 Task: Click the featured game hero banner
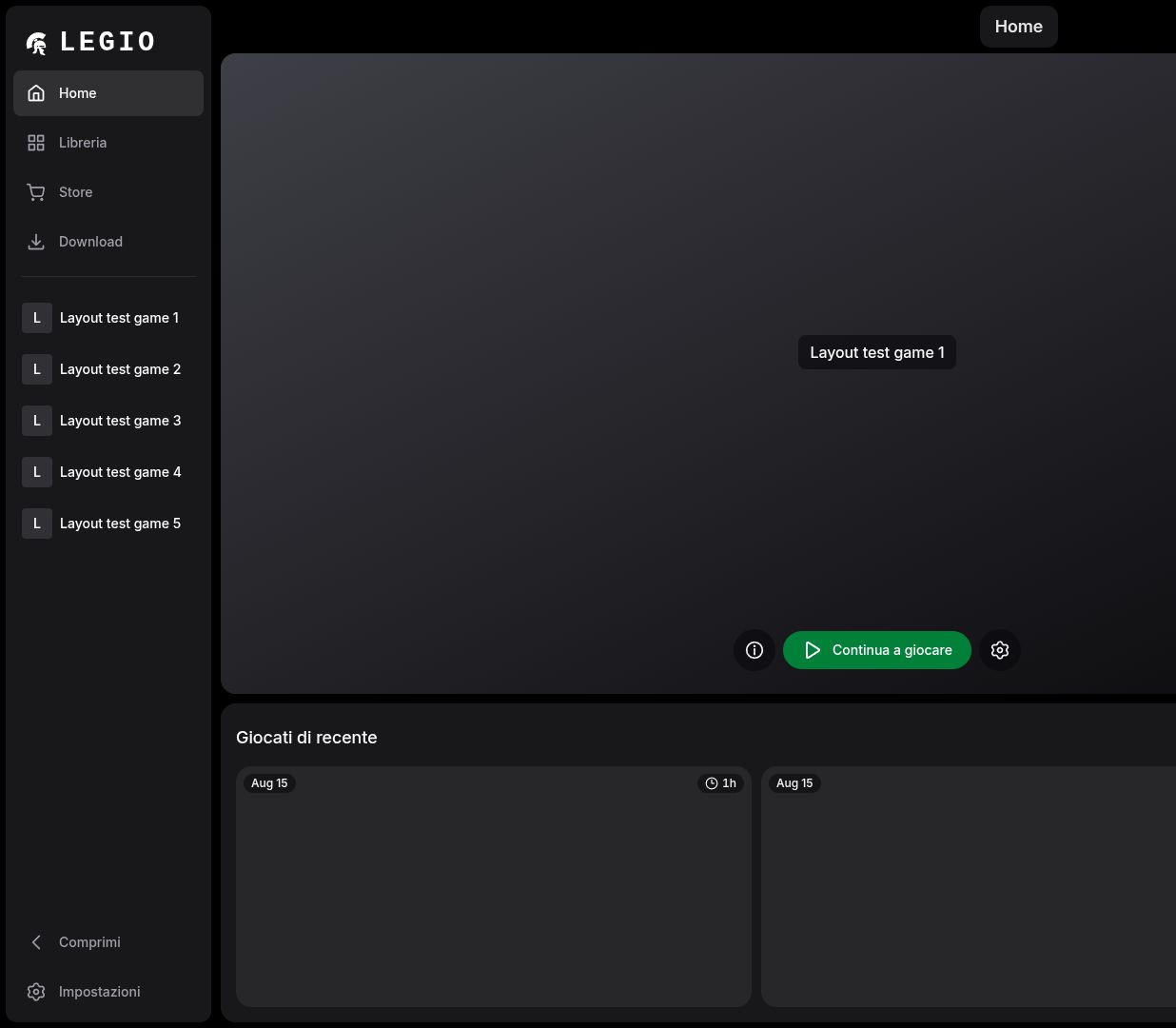(698, 373)
